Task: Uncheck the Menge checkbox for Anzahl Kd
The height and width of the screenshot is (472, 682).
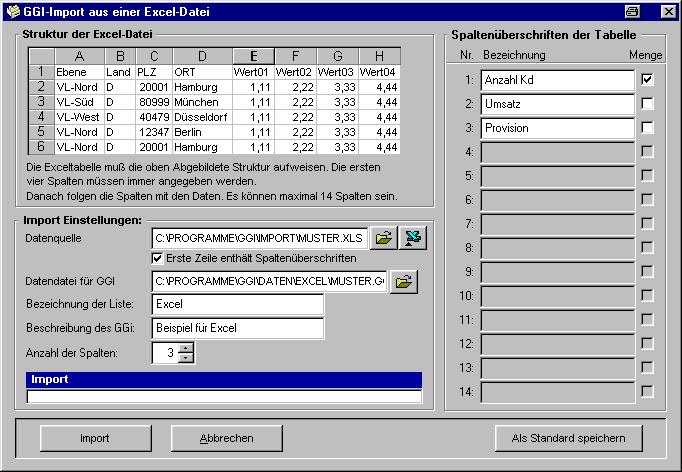Action: 648,79
